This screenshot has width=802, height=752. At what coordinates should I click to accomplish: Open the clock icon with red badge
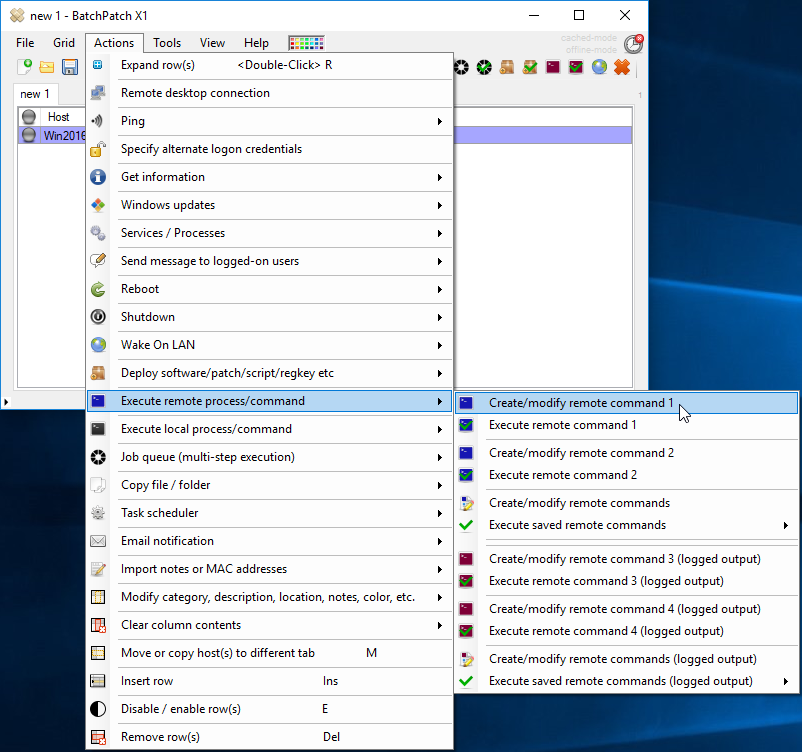click(x=634, y=44)
